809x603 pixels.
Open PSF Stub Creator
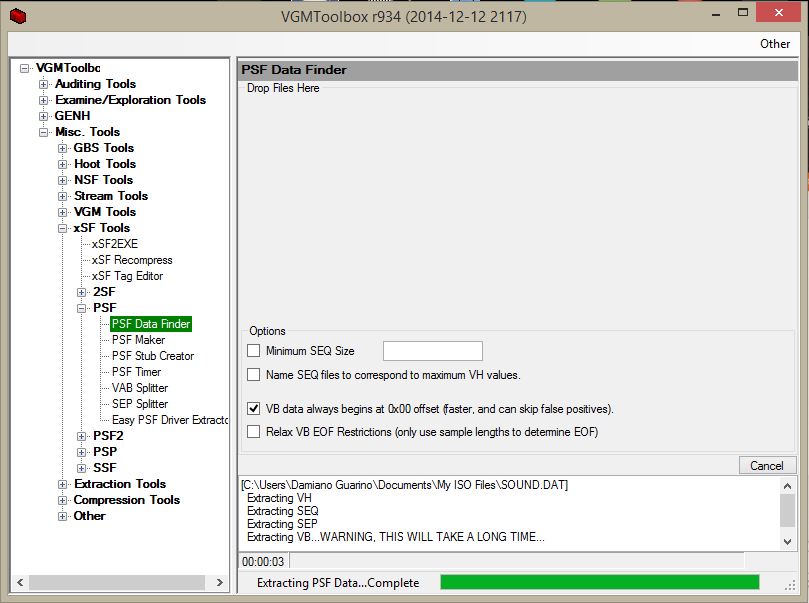tap(153, 356)
